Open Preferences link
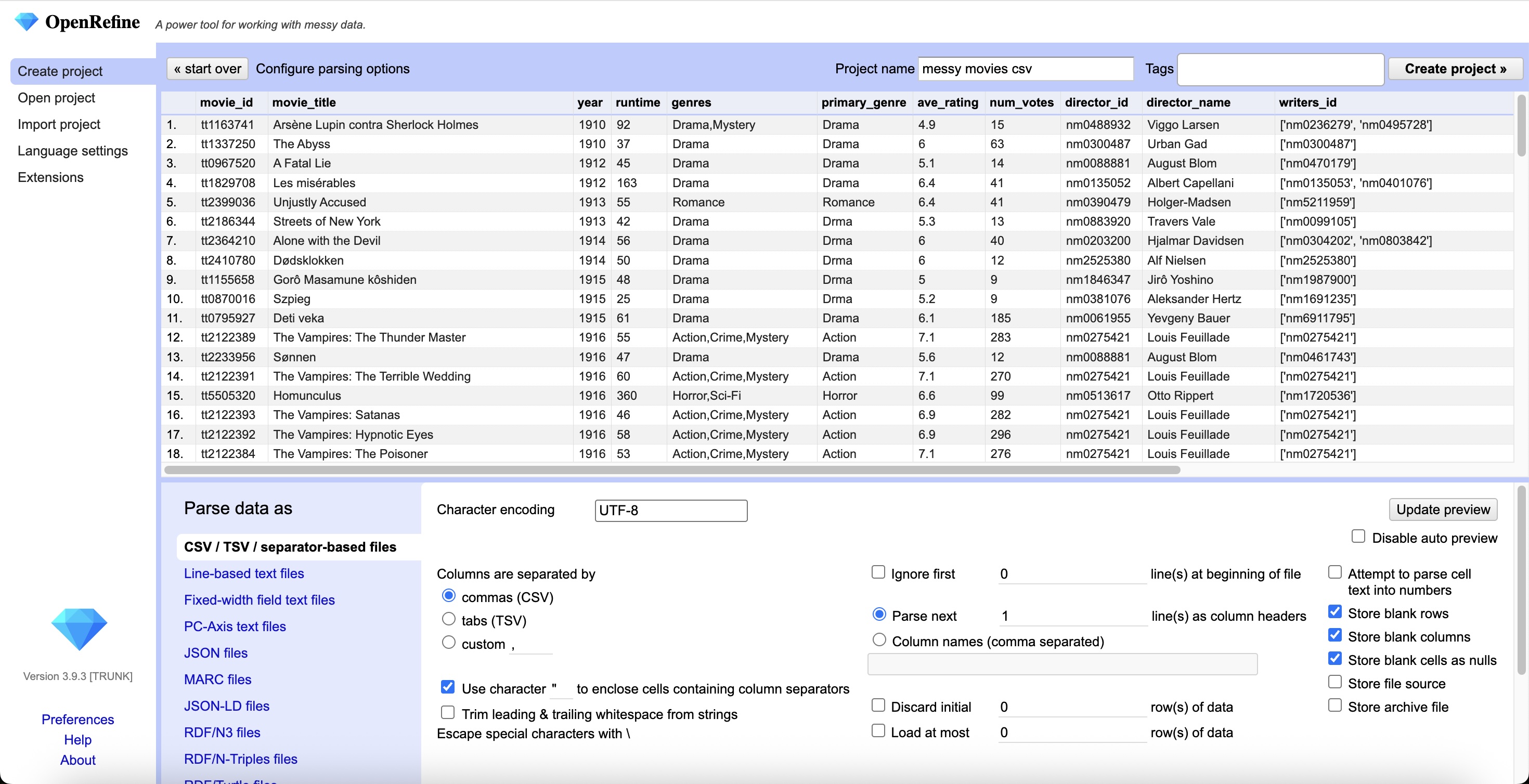 point(78,720)
